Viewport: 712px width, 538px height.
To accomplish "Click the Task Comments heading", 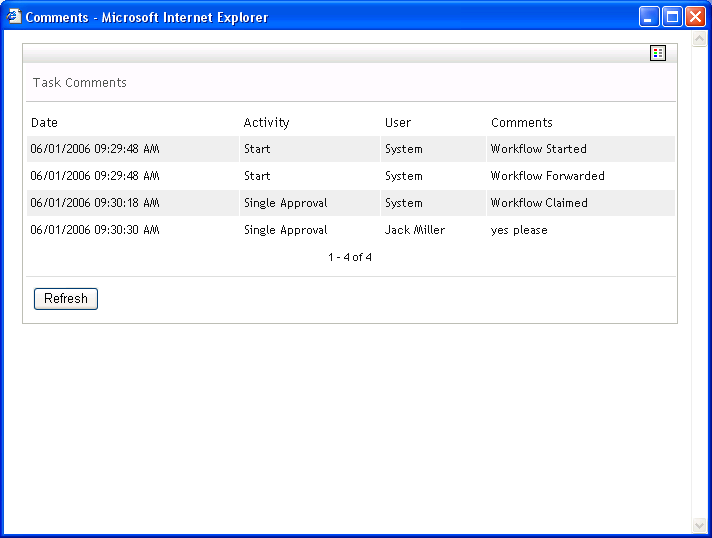I will [80, 83].
